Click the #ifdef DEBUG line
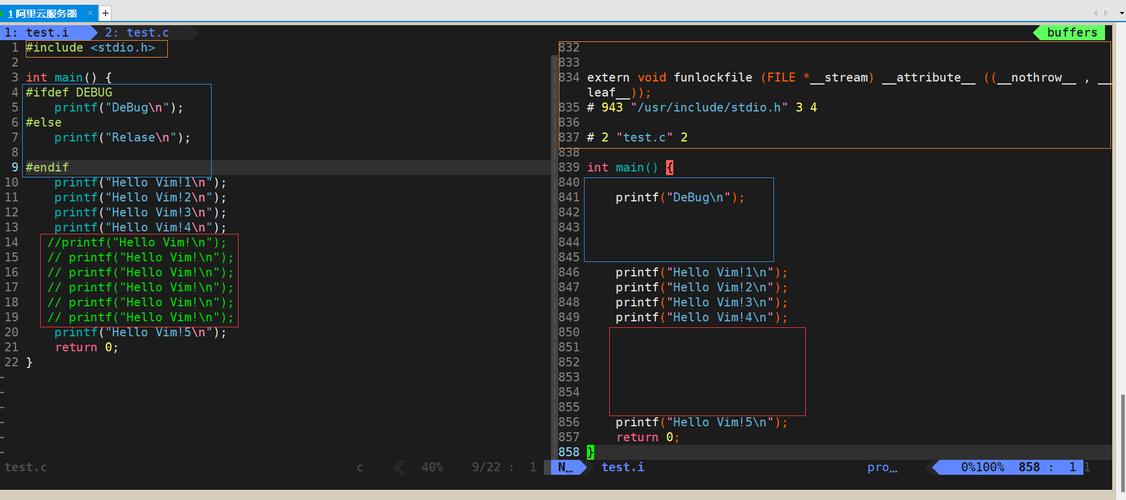 tap(69, 93)
